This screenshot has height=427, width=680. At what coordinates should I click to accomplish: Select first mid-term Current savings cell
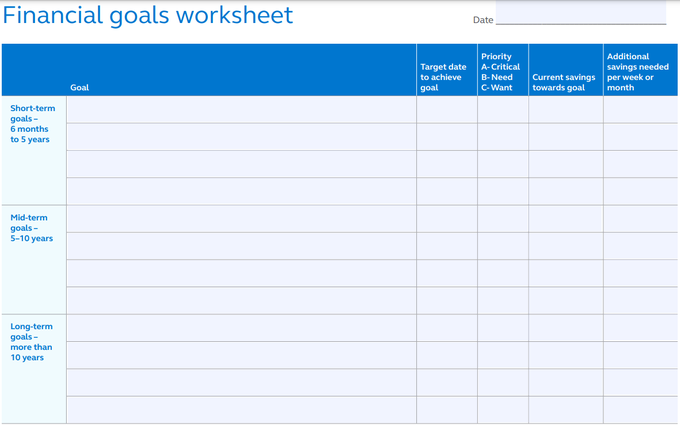click(x=565, y=218)
